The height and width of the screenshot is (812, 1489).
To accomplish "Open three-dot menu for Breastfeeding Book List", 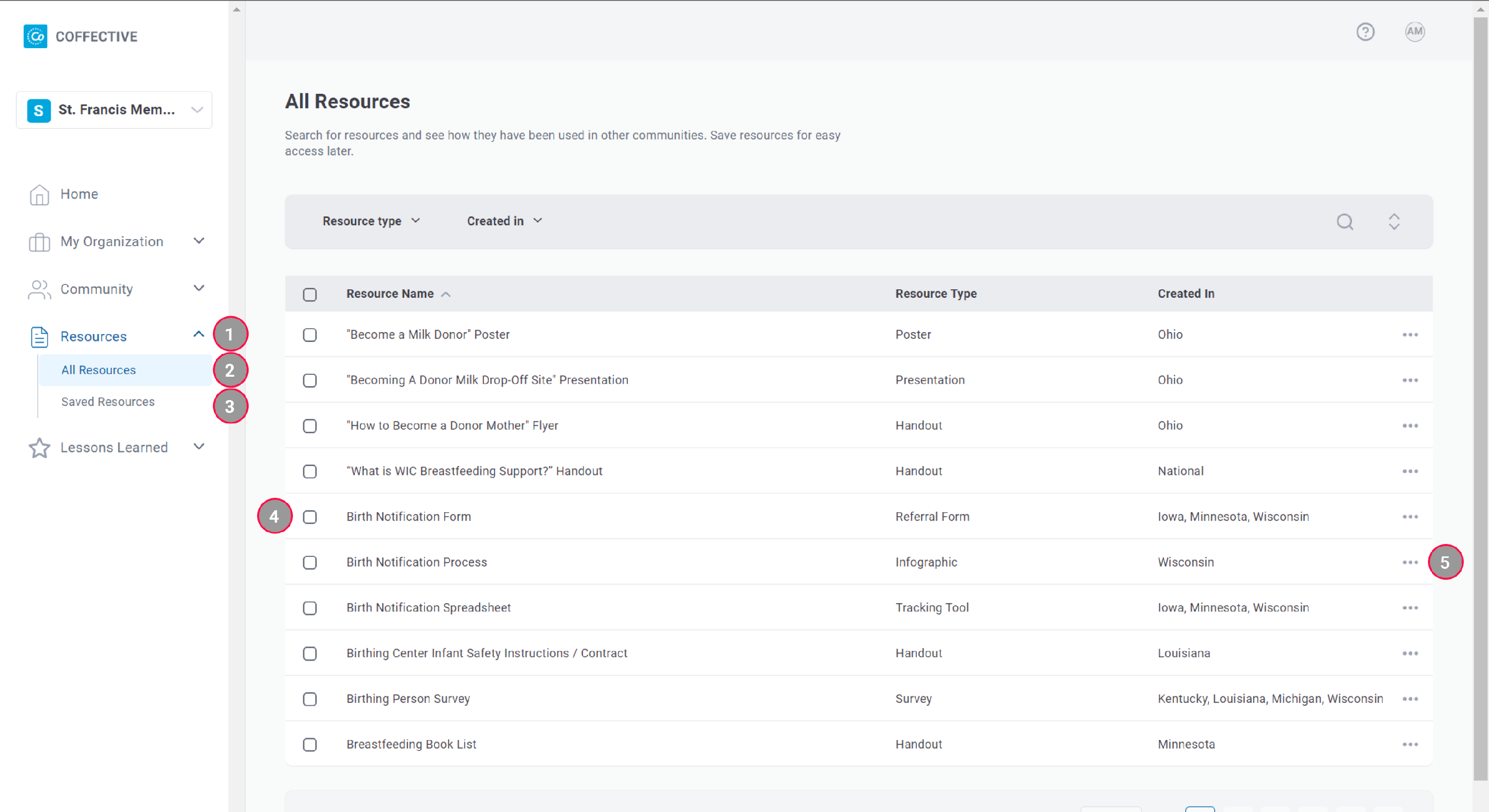I will point(1410,744).
